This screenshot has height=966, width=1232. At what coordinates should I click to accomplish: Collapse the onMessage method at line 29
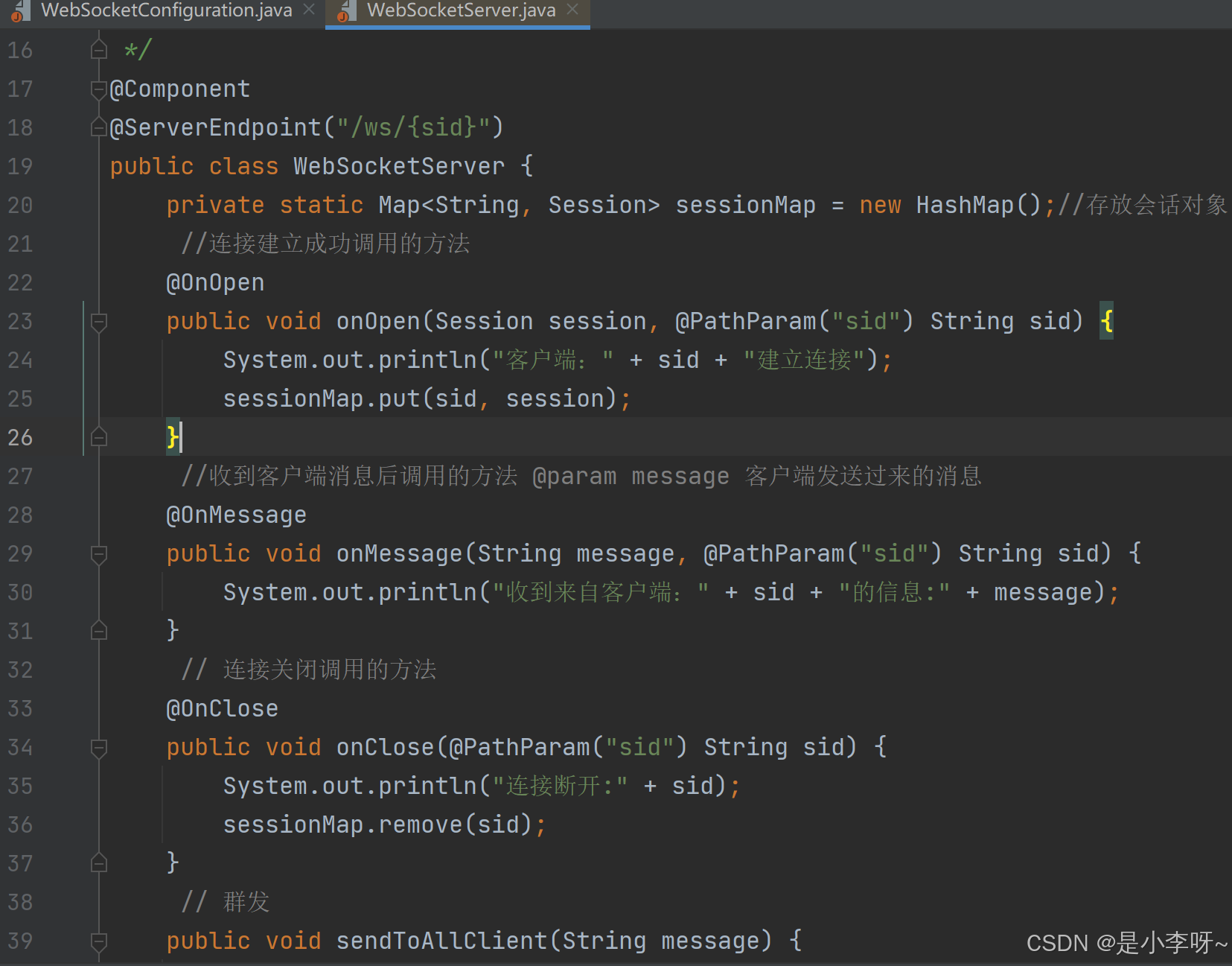99,554
